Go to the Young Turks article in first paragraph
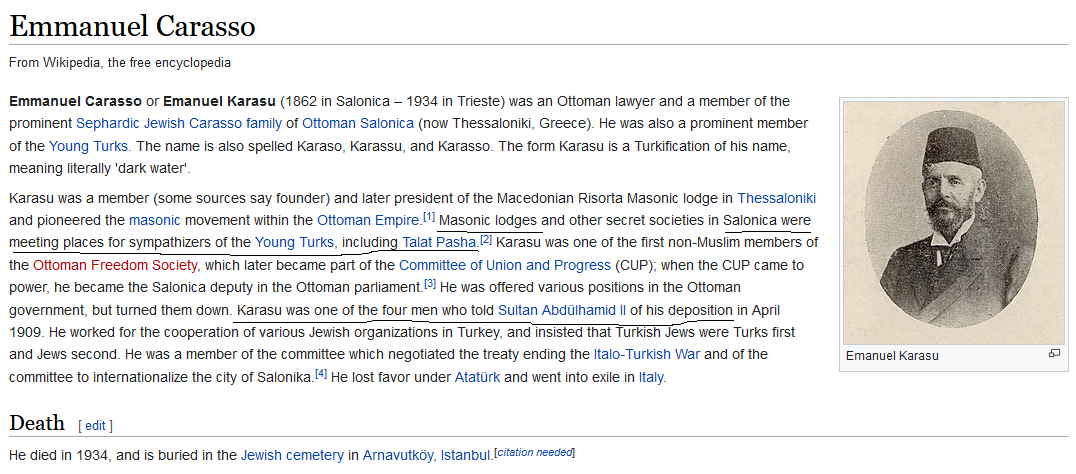 [89, 147]
